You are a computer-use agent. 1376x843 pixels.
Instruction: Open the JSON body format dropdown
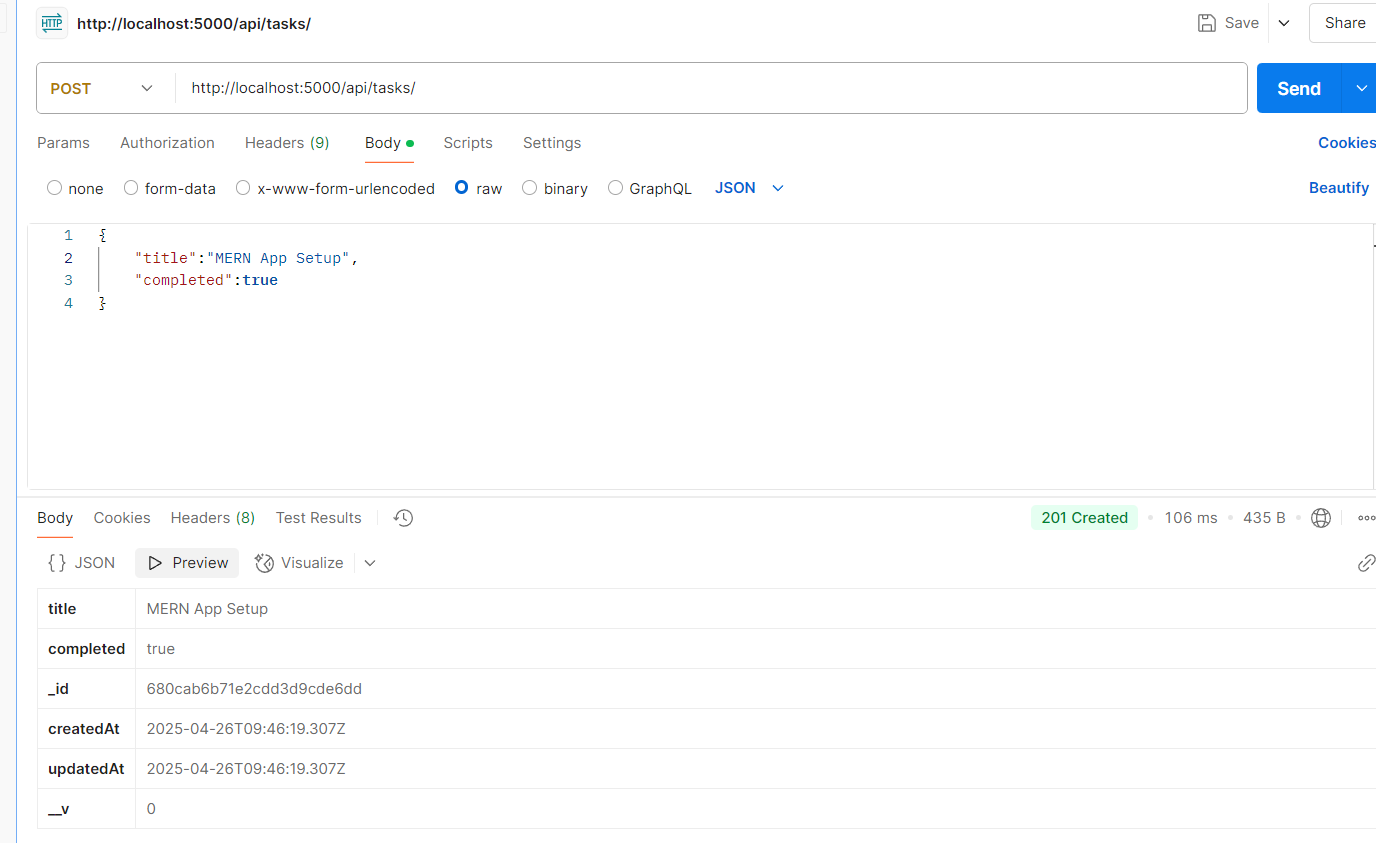(x=749, y=188)
